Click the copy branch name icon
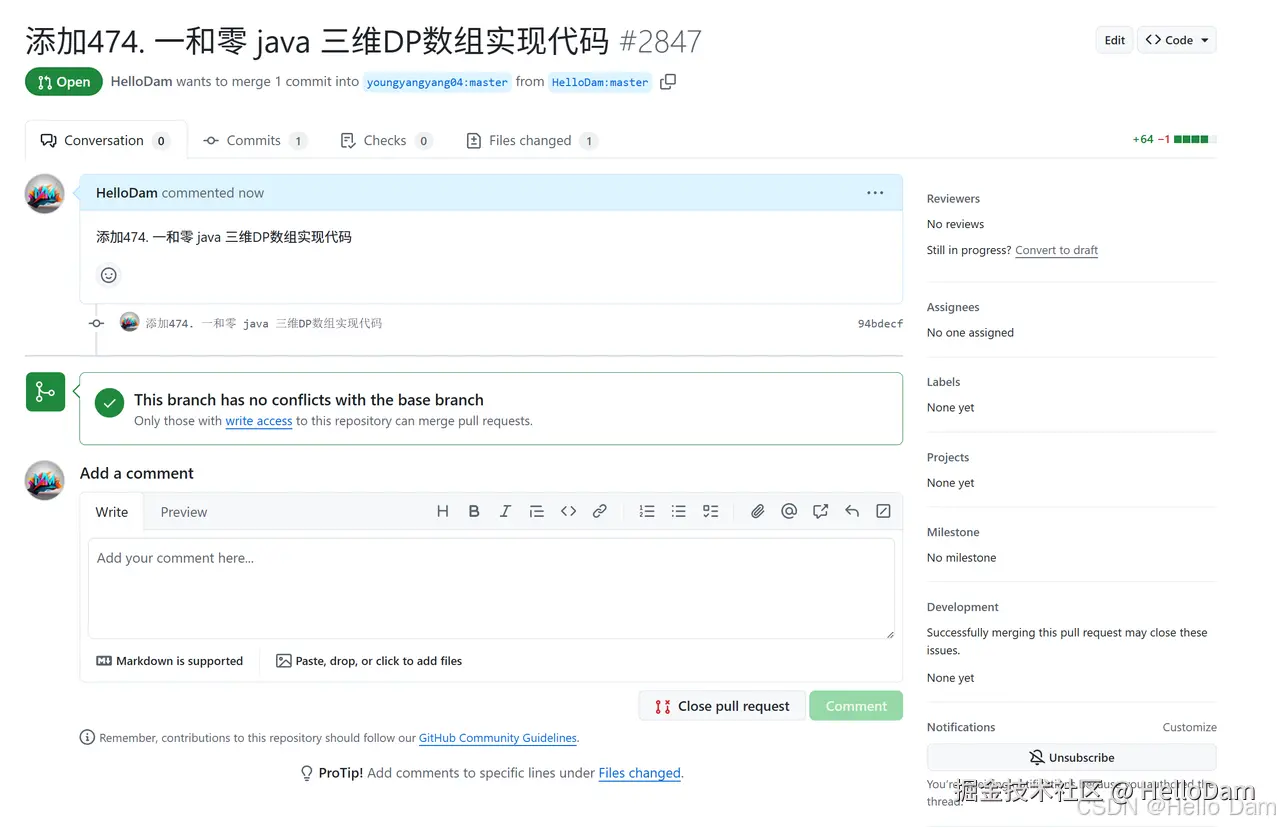The height and width of the screenshot is (828, 1280). (668, 82)
